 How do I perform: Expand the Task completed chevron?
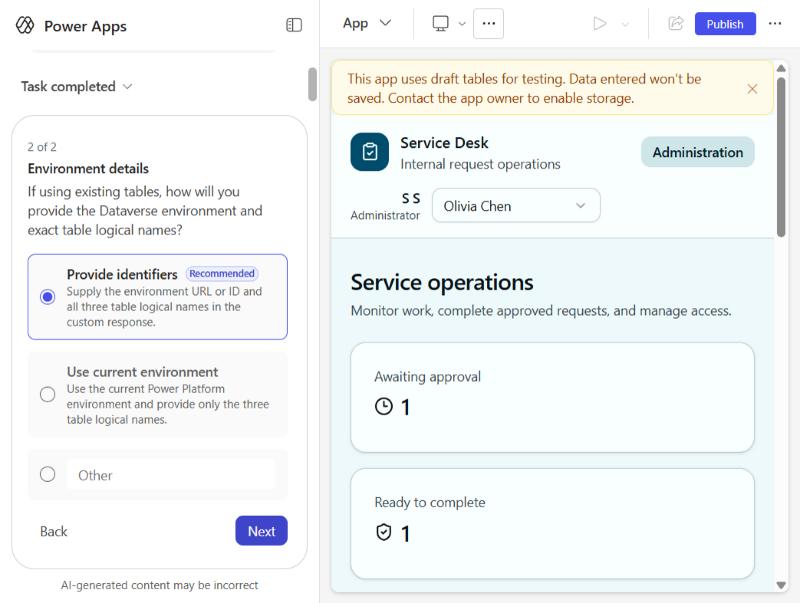[x=128, y=87]
